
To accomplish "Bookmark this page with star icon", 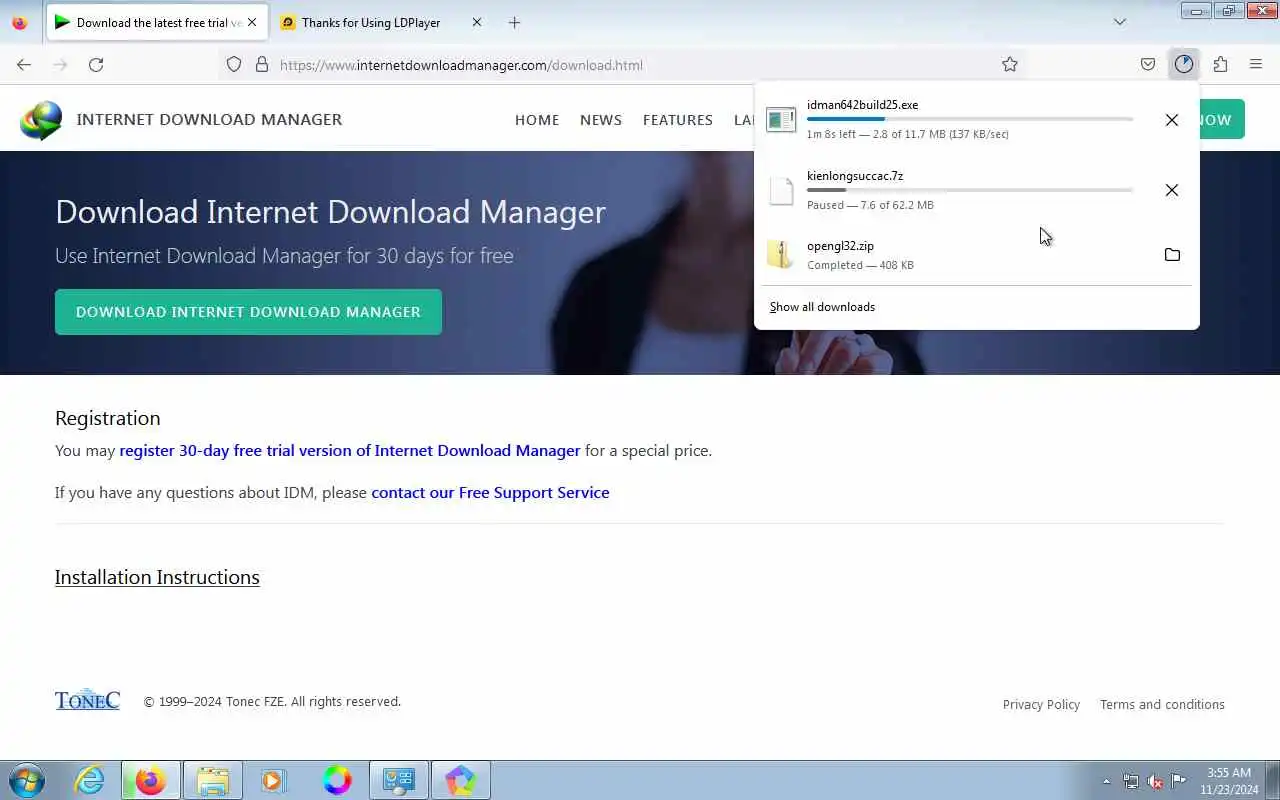I will [1010, 65].
